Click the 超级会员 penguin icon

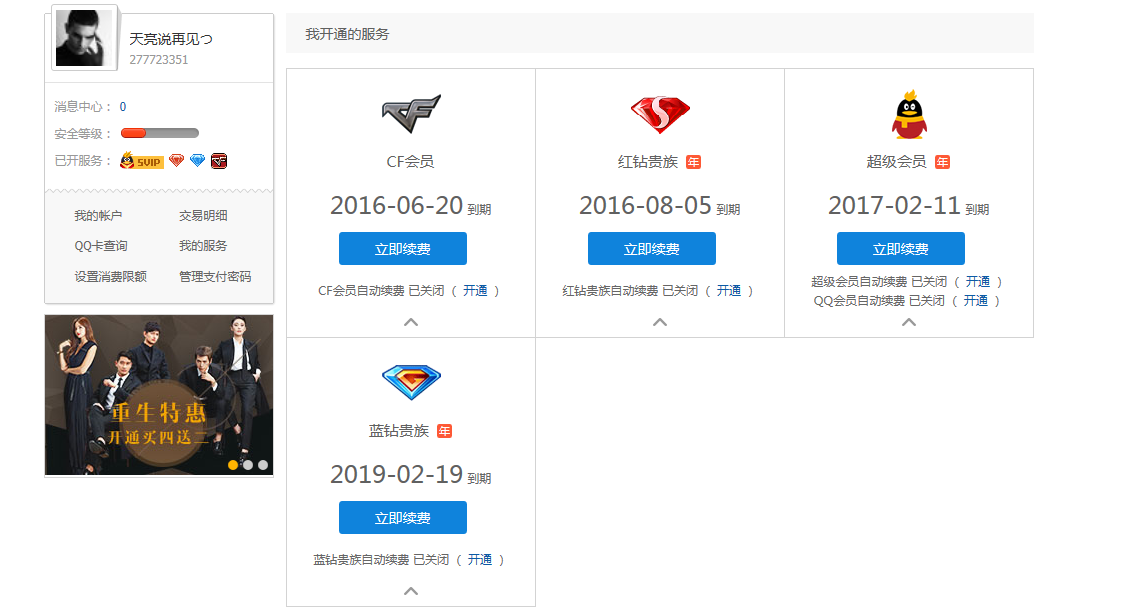pos(909,114)
